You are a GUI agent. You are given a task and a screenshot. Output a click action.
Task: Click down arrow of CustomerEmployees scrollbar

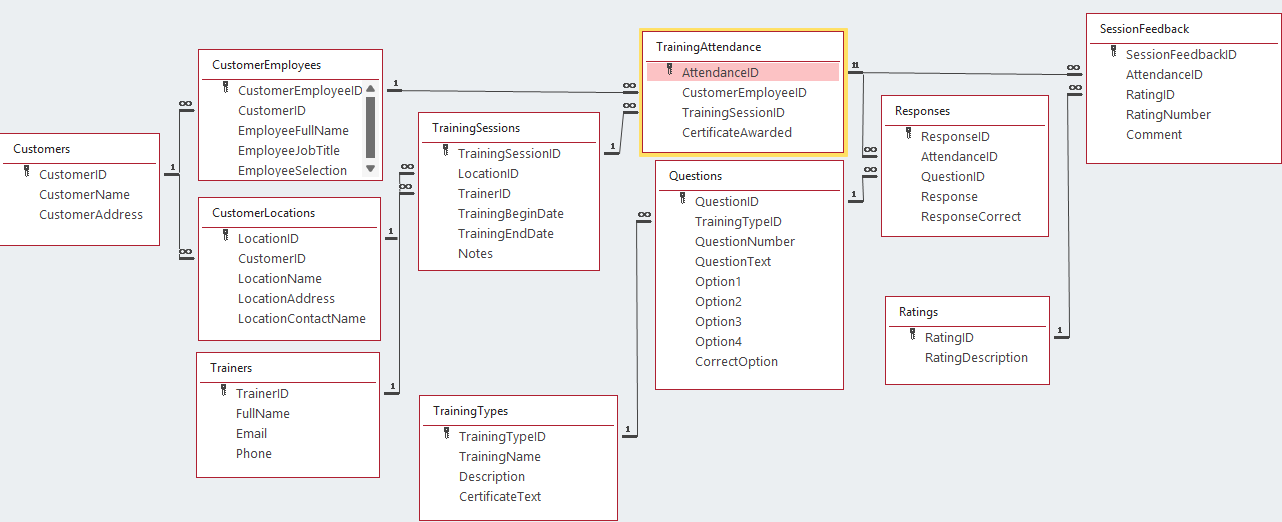coord(370,168)
